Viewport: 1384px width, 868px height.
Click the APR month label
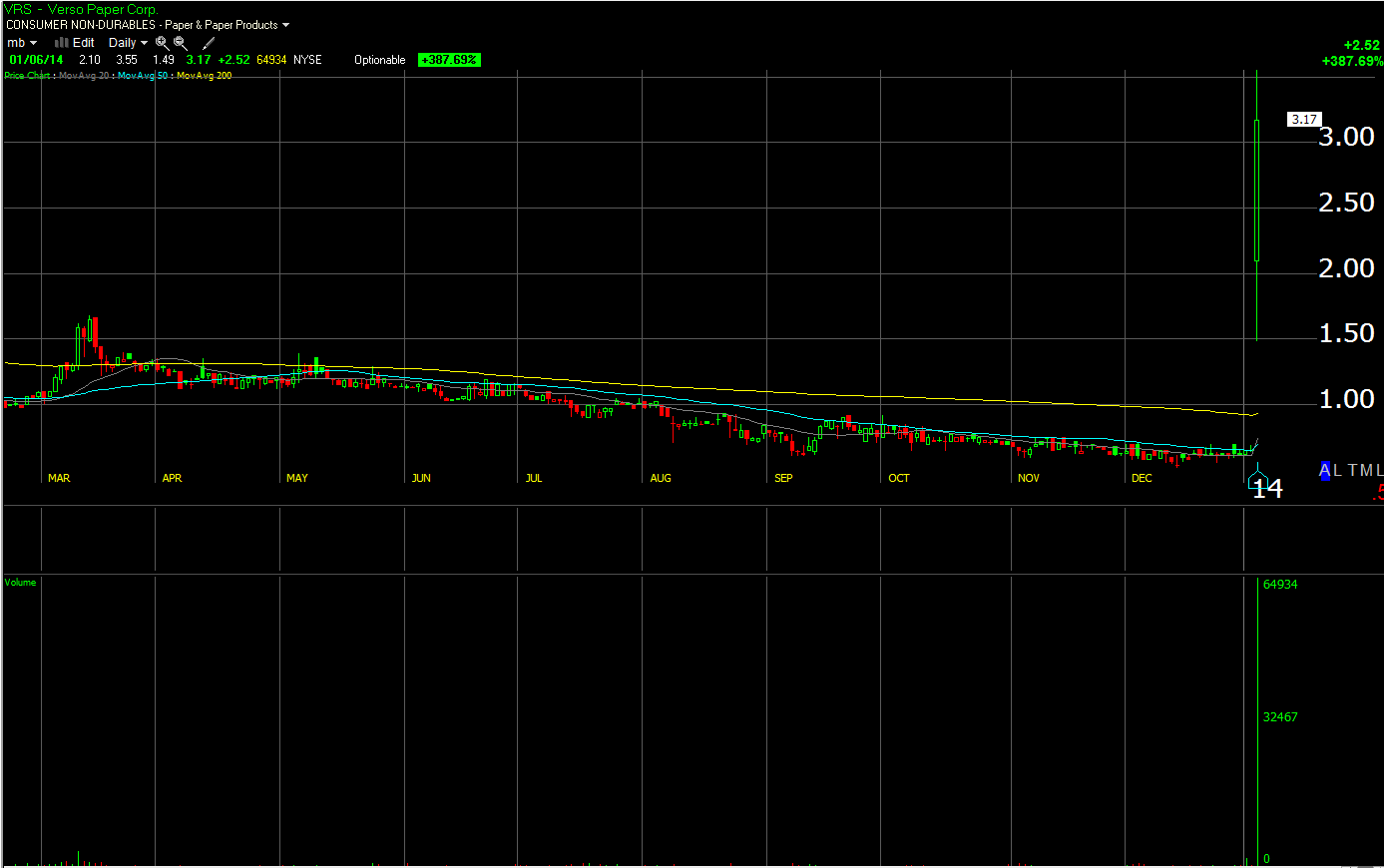[173, 479]
